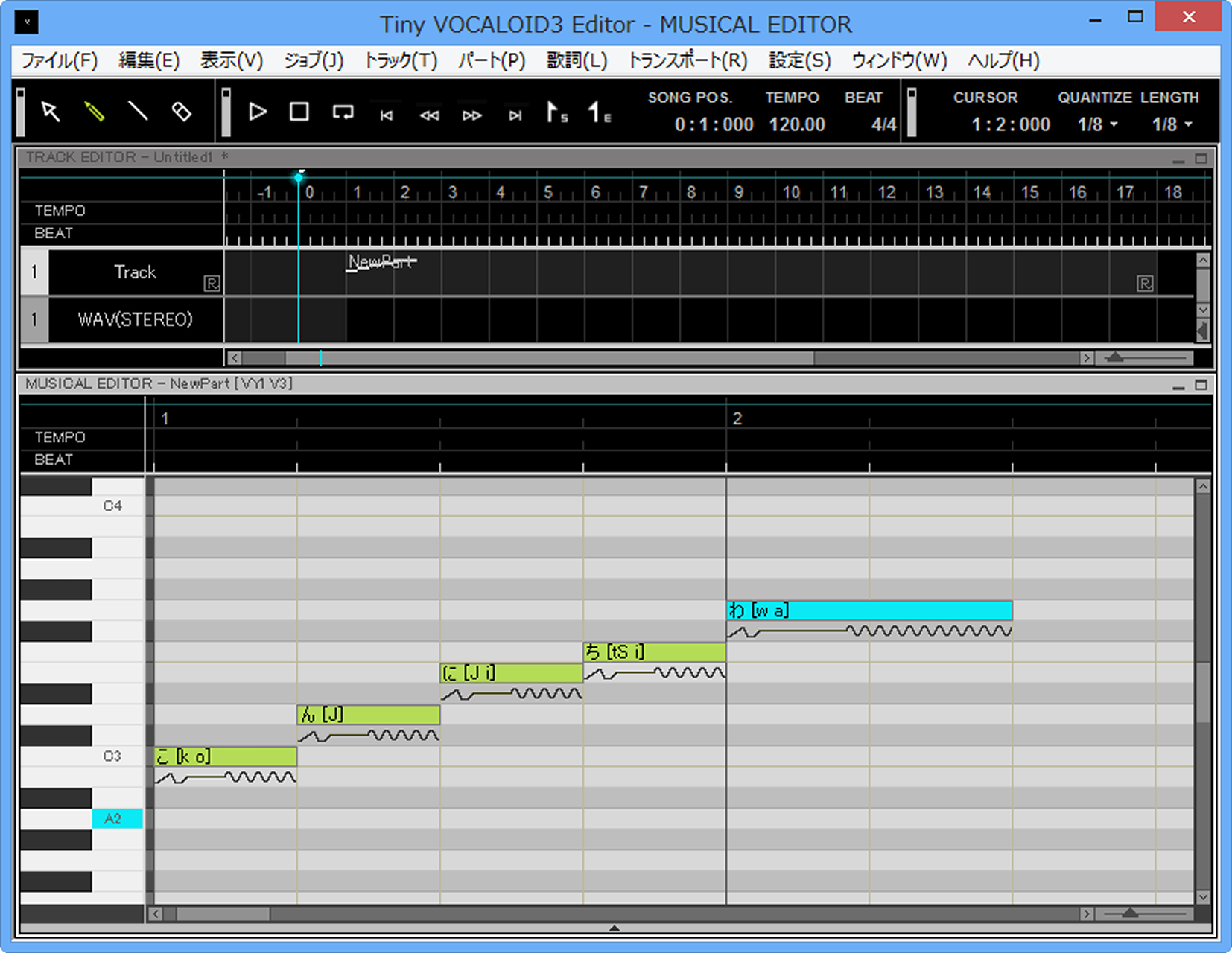
Task: Jump to song start
Action: 386,115
